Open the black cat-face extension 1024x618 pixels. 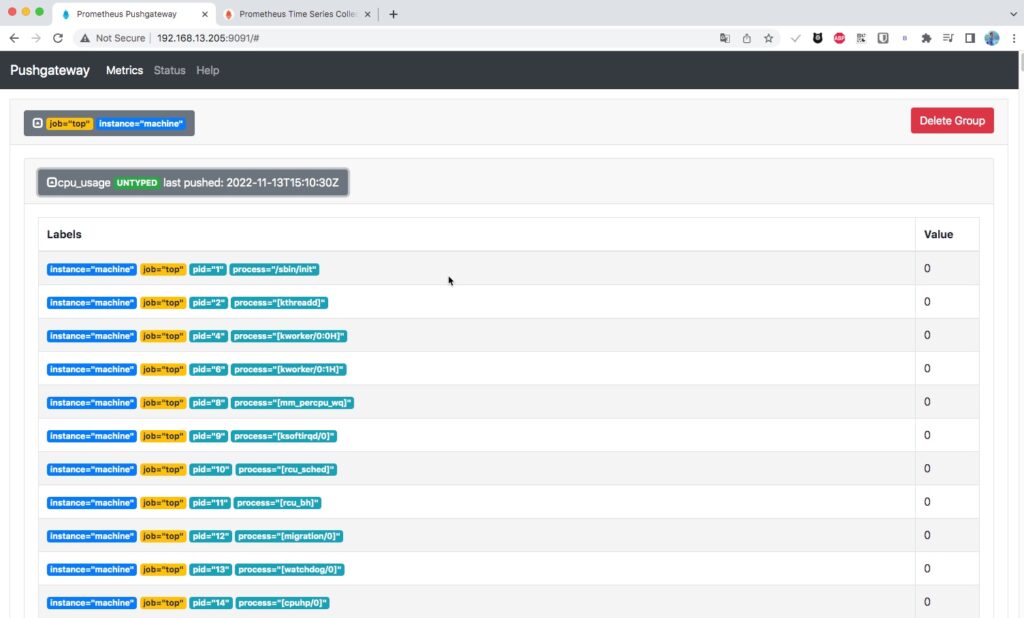click(x=818, y=38)
